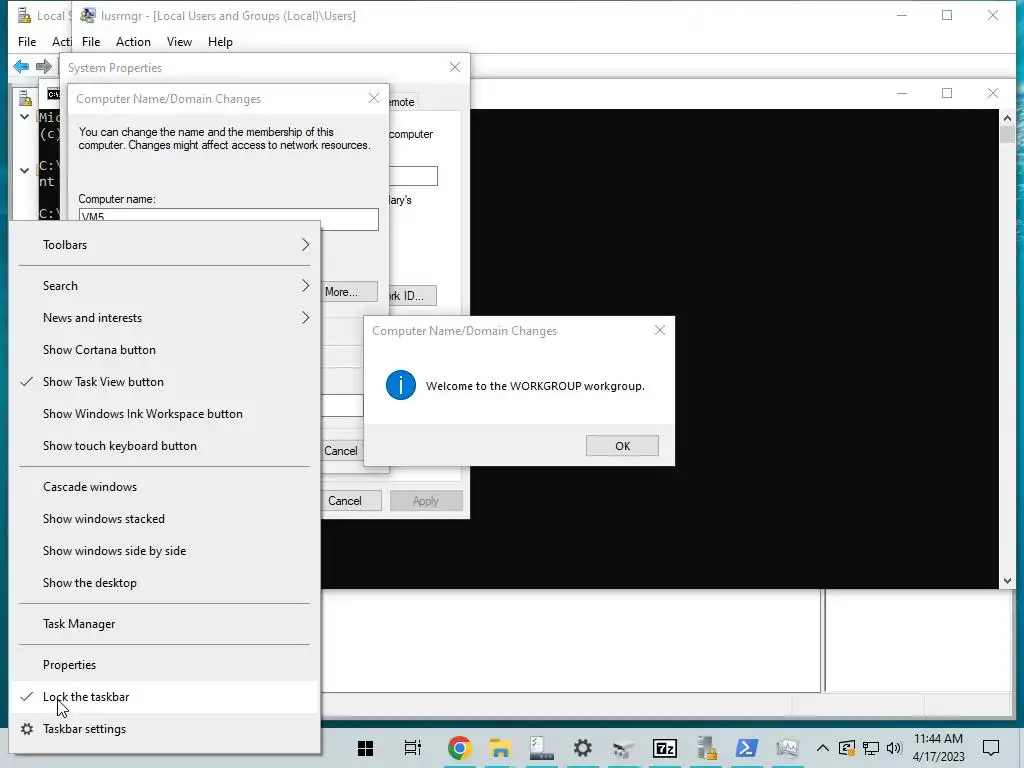1024x768 pixels.
Task: Expand the Search submenu
Action: coord(165,286)
